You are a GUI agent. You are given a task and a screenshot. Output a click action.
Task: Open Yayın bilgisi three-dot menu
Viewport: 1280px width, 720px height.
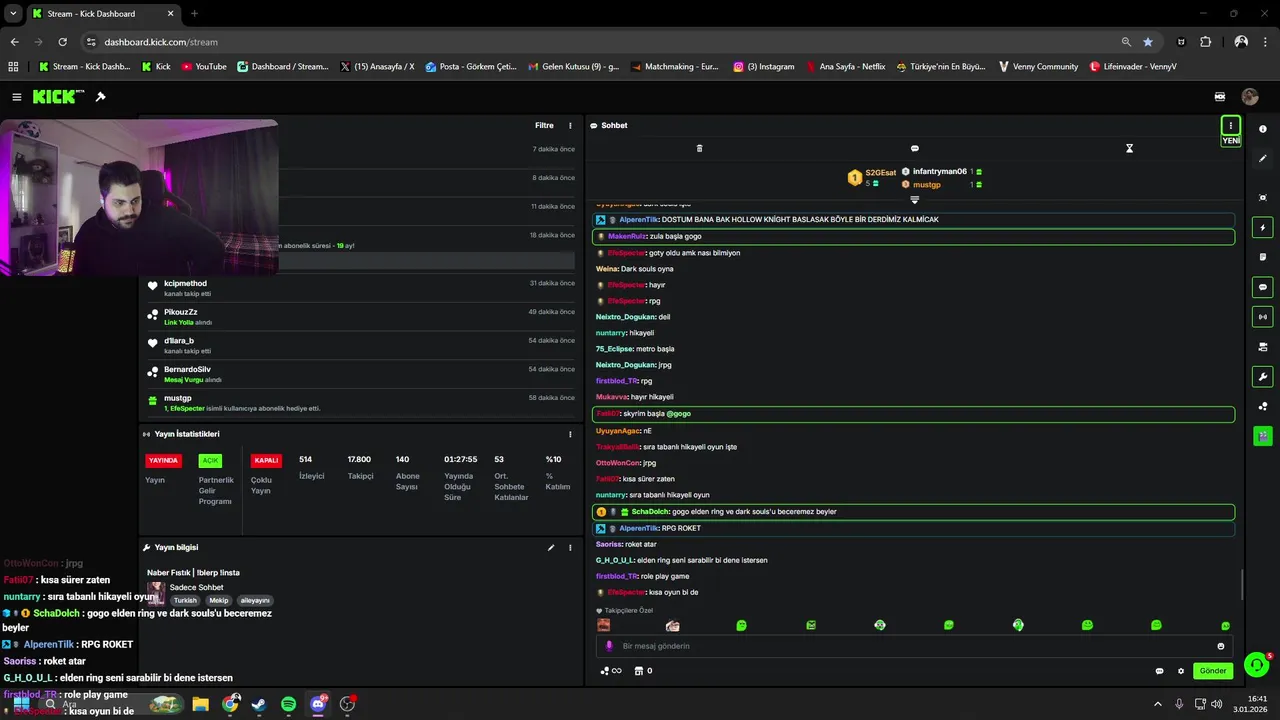[570, 548]
